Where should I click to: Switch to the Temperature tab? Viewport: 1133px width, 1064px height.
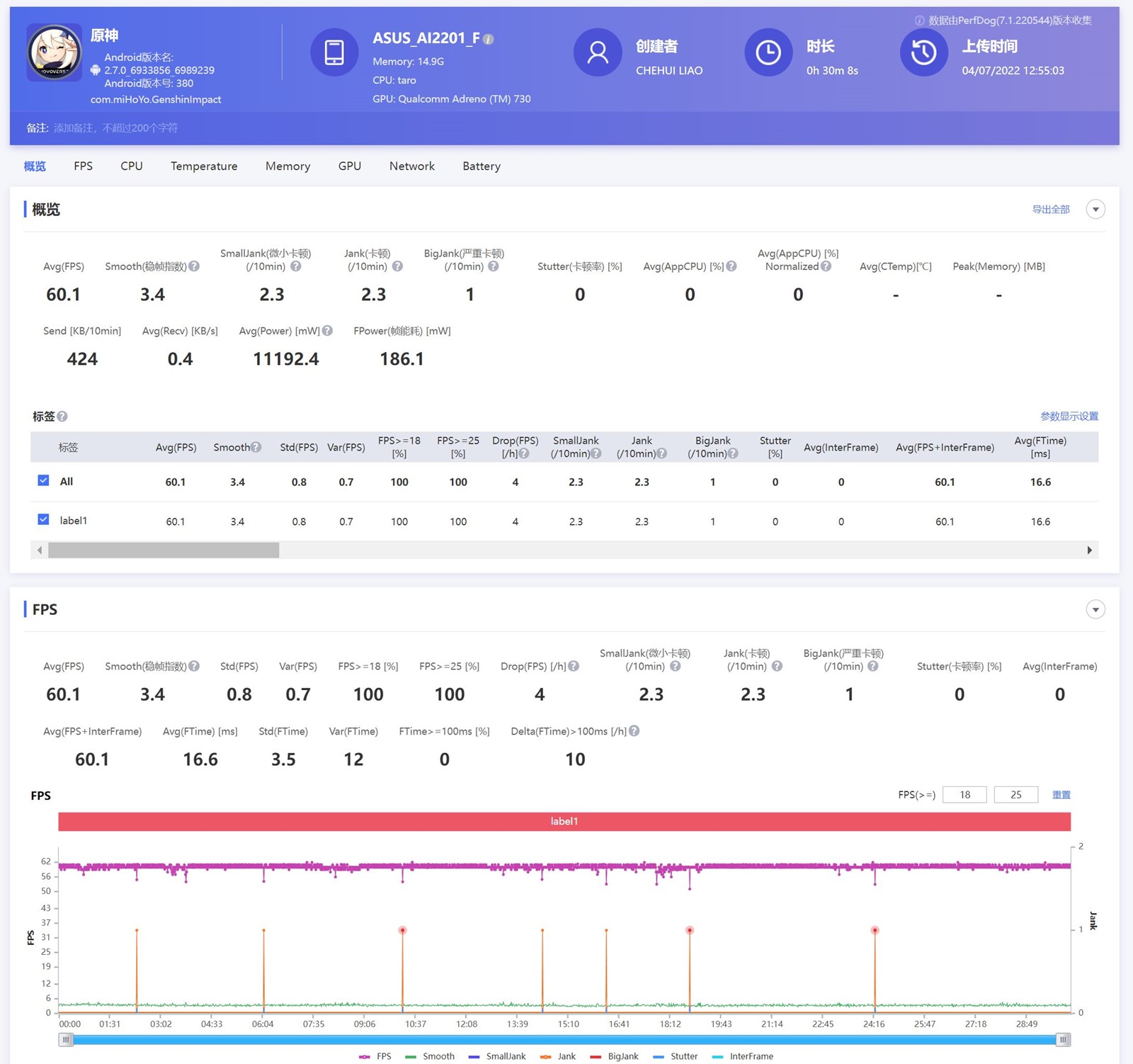pos(204,166)
